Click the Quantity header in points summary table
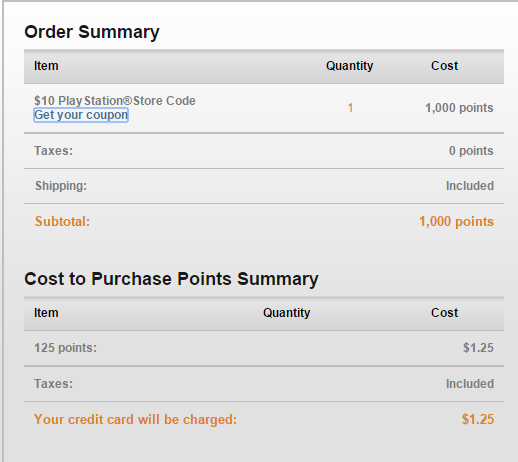 tap(286, 313)
